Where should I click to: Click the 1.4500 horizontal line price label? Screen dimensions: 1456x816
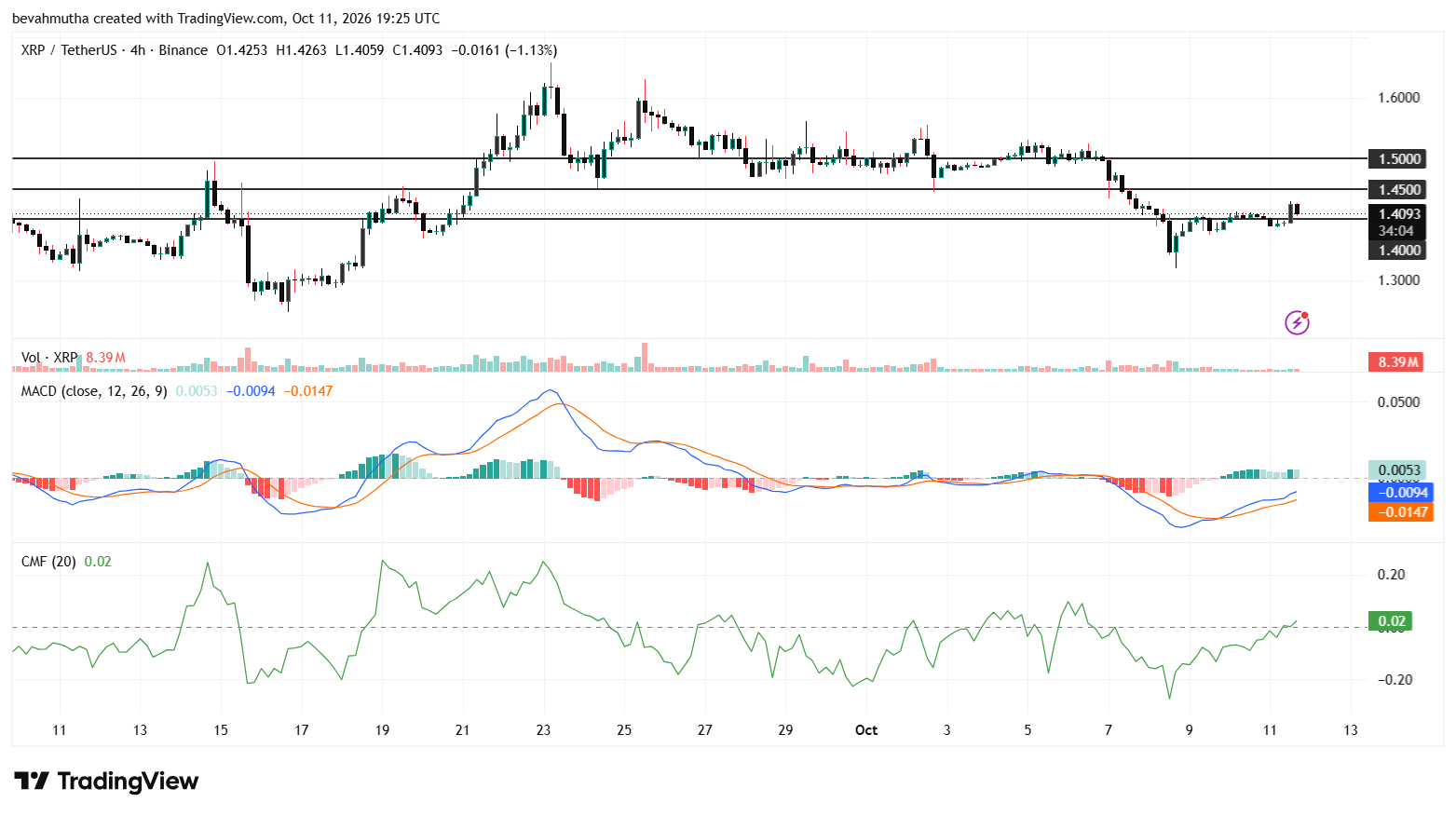click(x=1396, y=190)
